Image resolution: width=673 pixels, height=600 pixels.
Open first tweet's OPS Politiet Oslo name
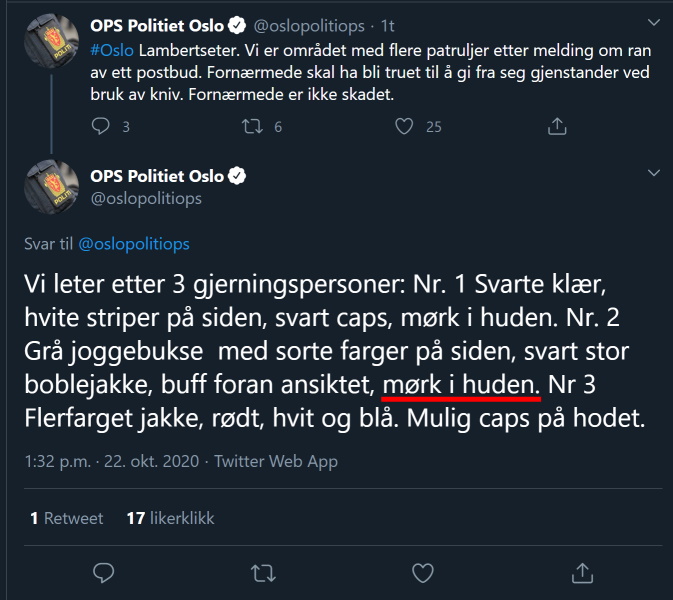pos(157,26)
